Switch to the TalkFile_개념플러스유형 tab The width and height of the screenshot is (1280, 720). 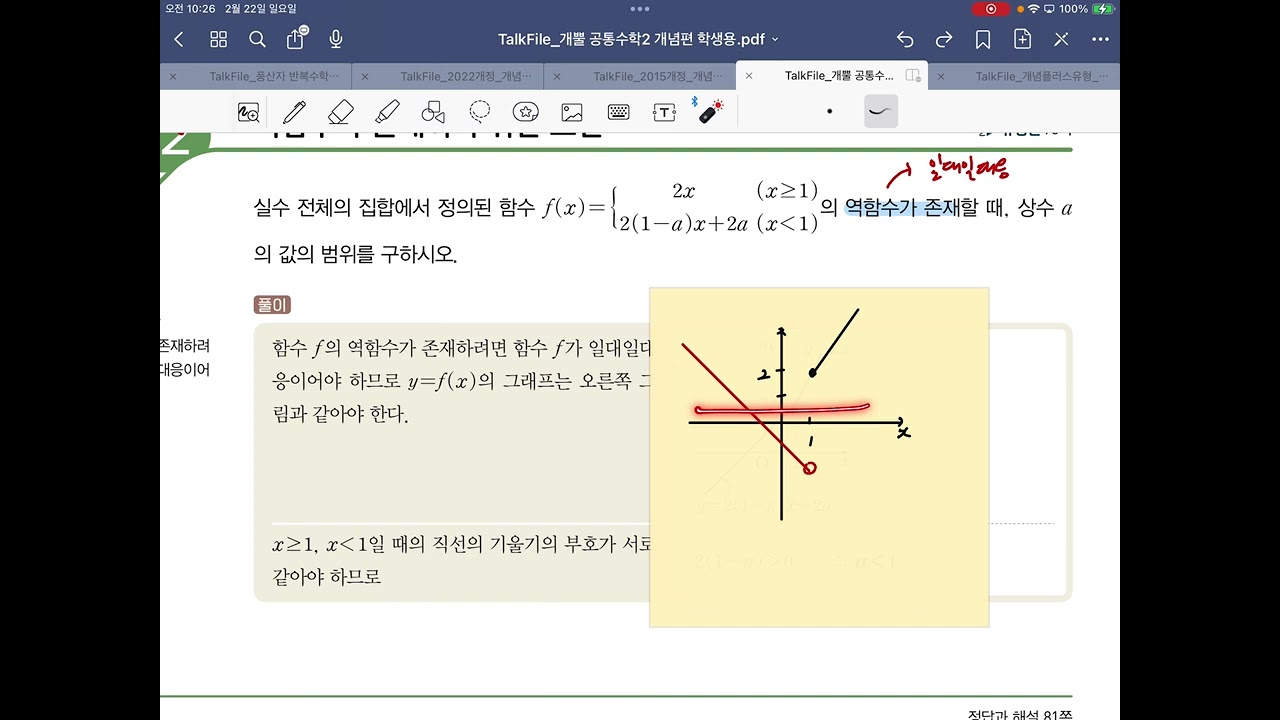pos(1041,76)
